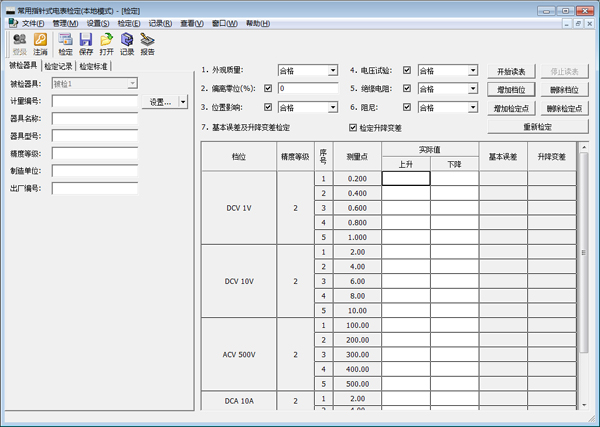Viewport: 600px width, 427px height.
Task: Click the 保存 floppy disk icon
Action: 86,42
